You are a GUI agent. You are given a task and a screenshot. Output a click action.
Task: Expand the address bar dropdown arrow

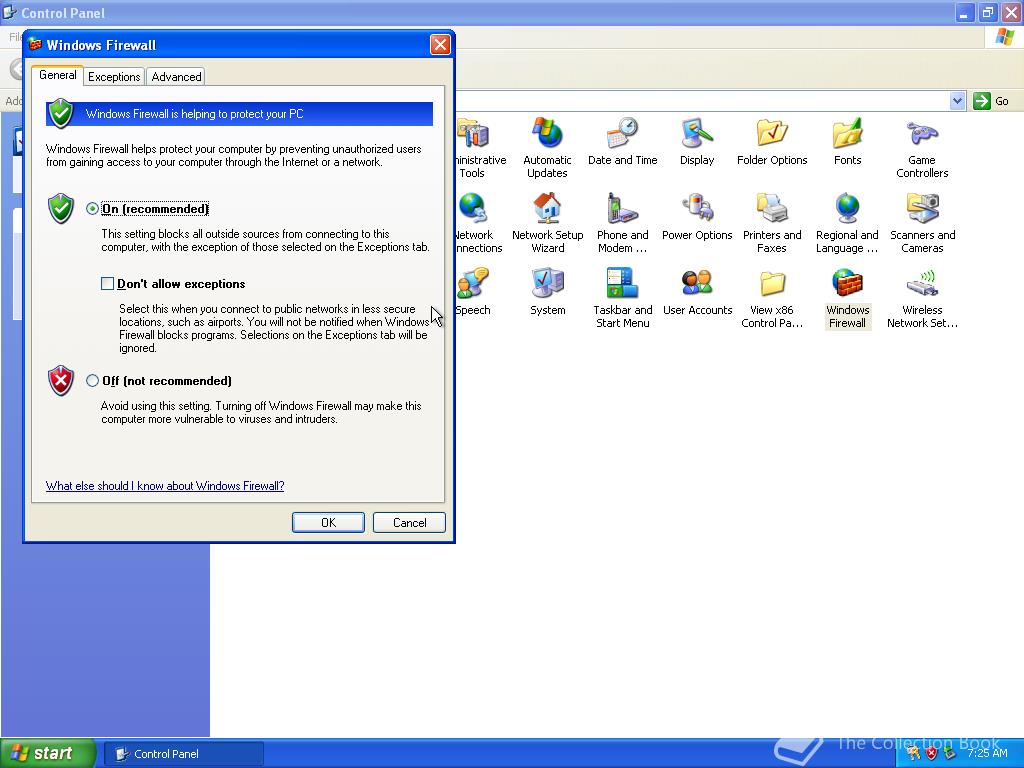957,101
